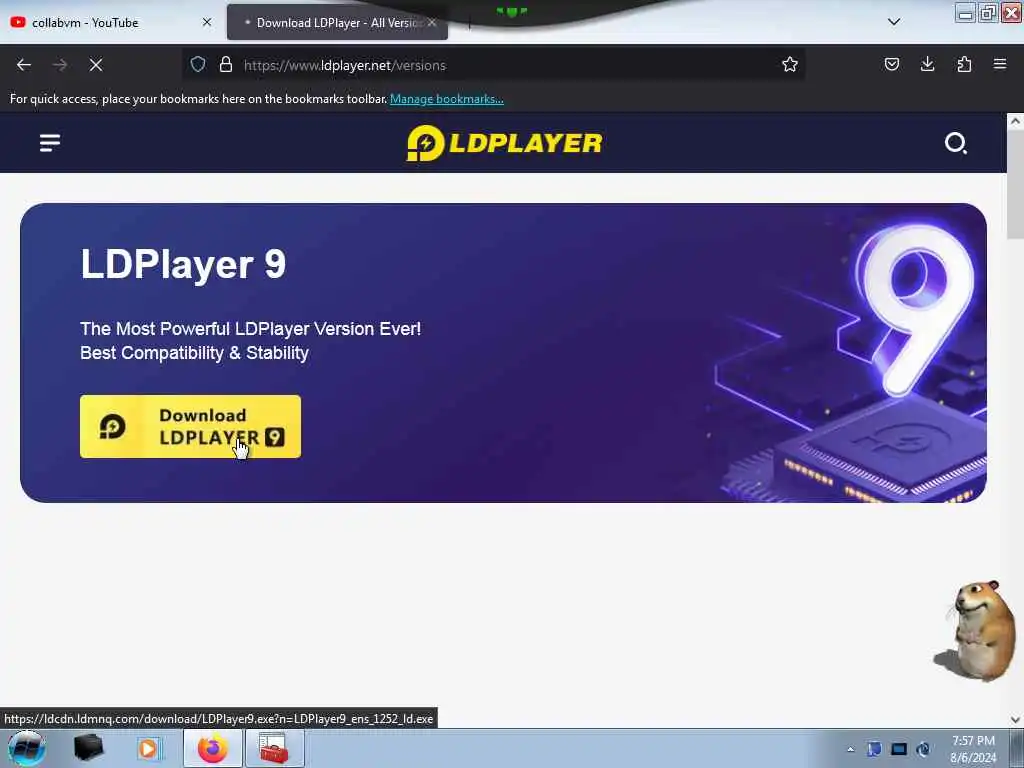Open the extensions puzzle icon
1024x768 pixels.
(x=964, y=64)
